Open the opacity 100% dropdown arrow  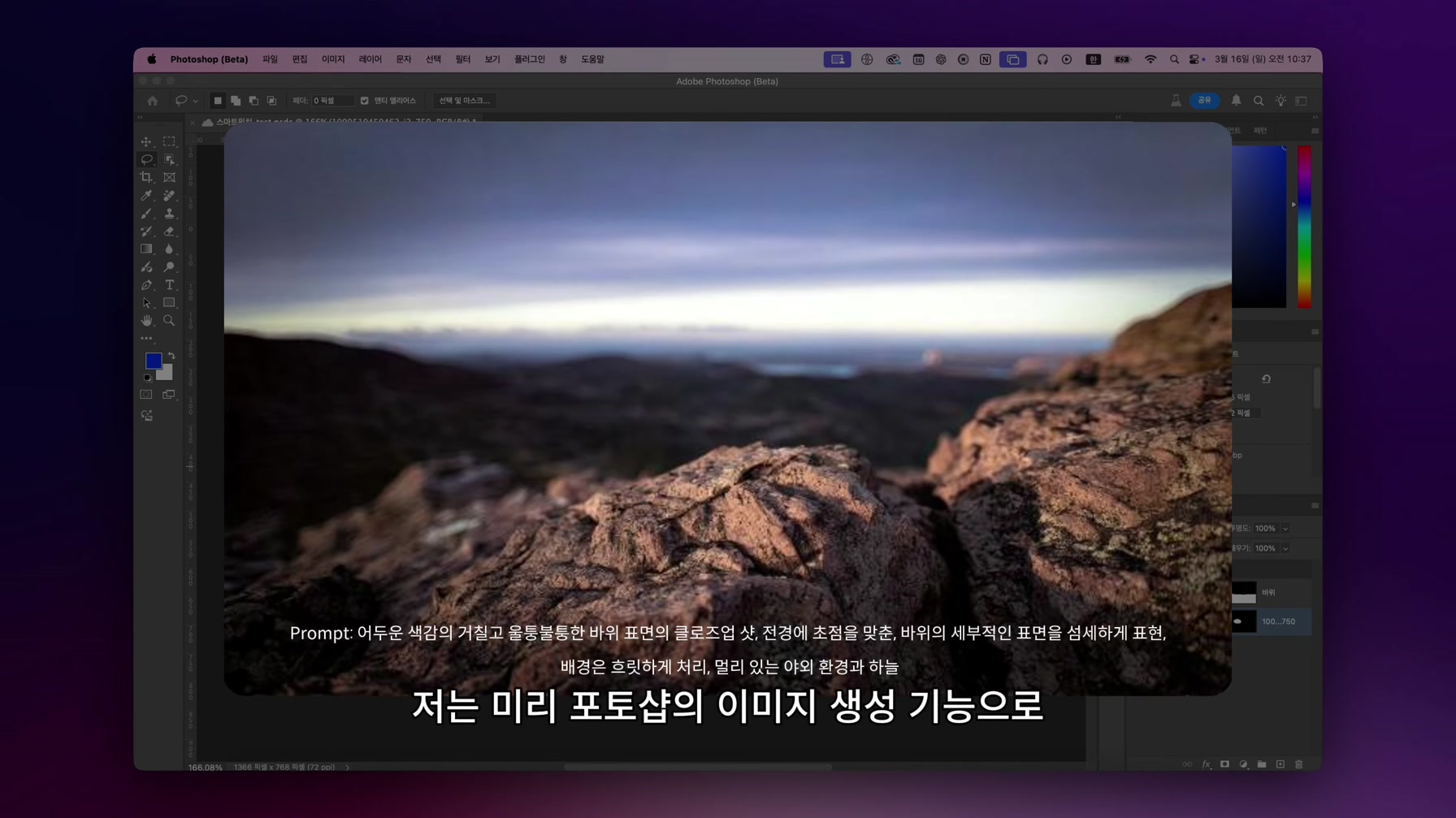[x=1285, y=529]
